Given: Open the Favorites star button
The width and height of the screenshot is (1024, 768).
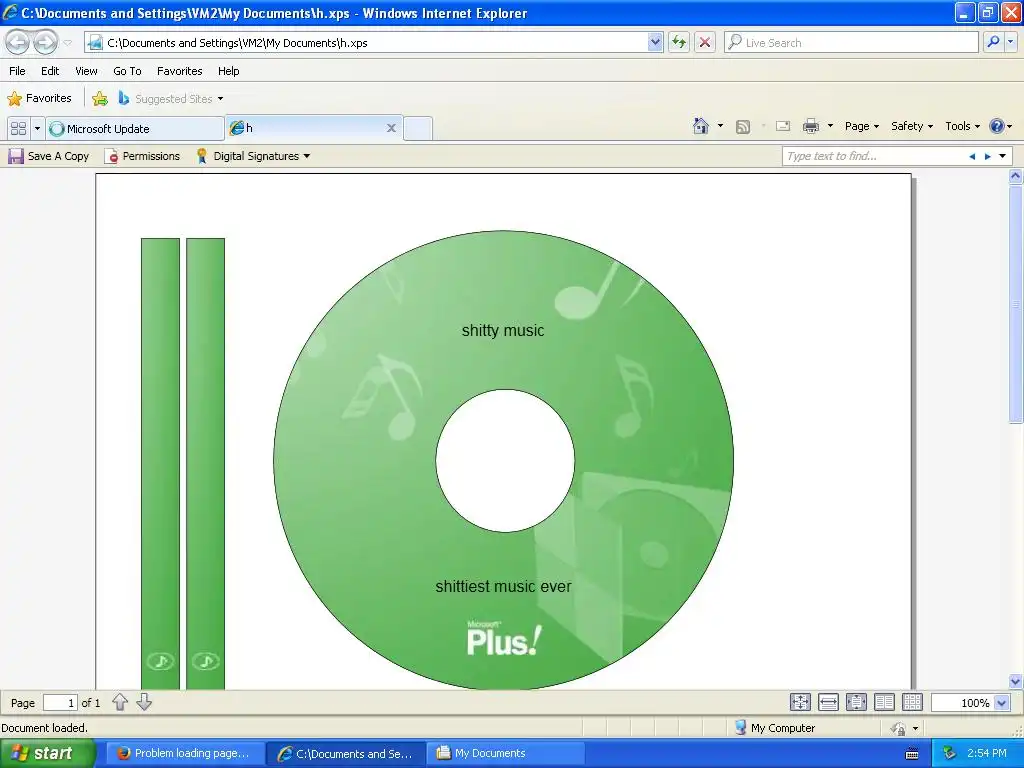Looking at the screenshot, I should [x=39, y=98].
